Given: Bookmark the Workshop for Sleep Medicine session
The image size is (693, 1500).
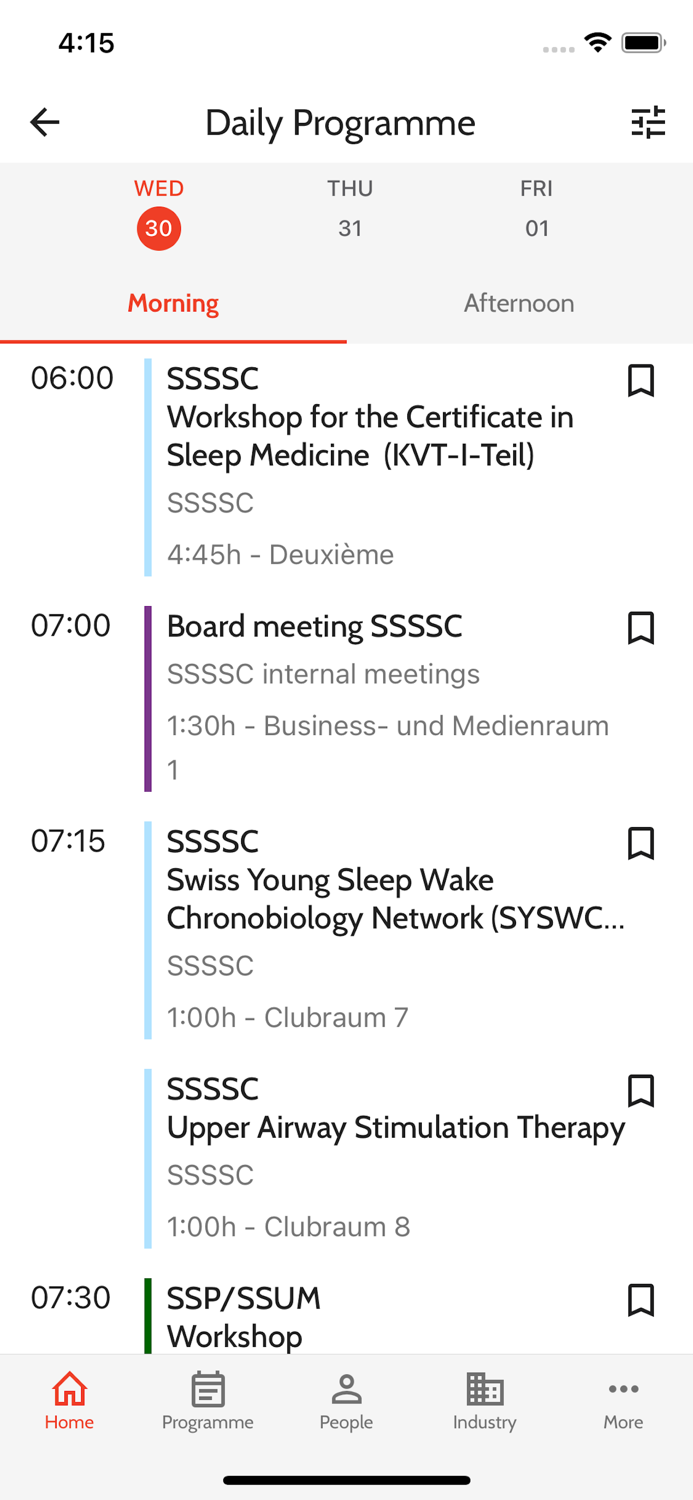Looking at the screenshot, I should click(641, 381).
